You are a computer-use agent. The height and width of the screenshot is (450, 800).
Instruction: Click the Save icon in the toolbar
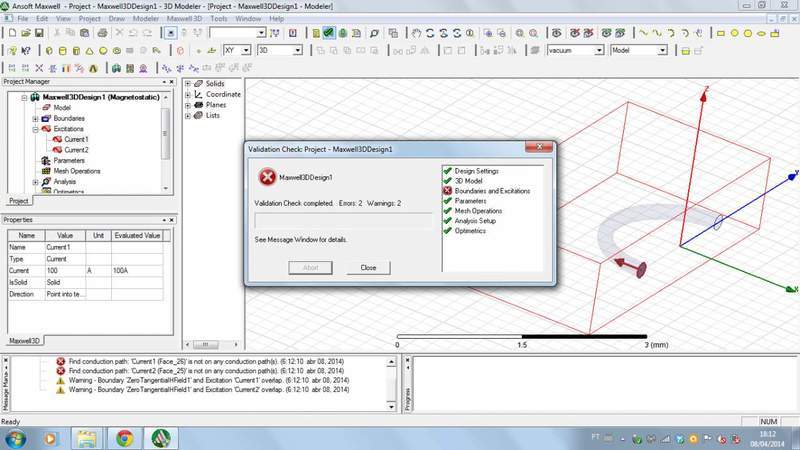(39, 33)
